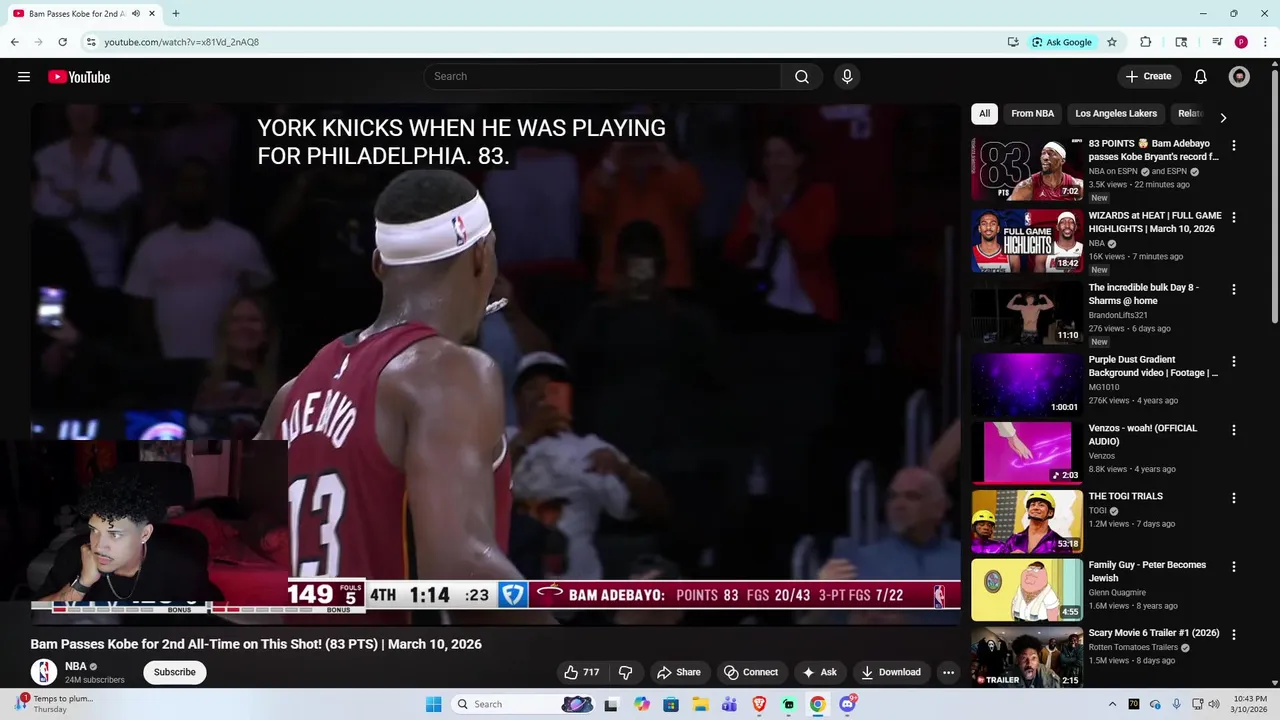
Task: Click the Share button
Action: pos(678,672)
